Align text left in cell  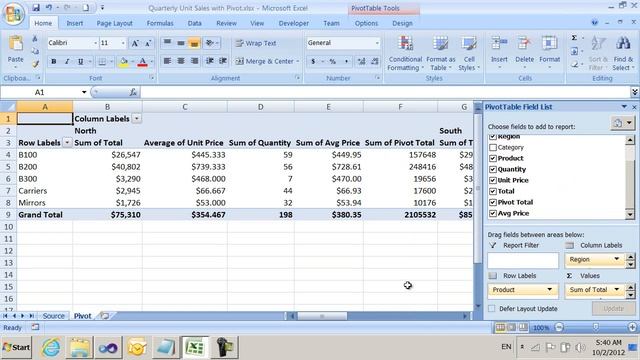tap(167, 61)
